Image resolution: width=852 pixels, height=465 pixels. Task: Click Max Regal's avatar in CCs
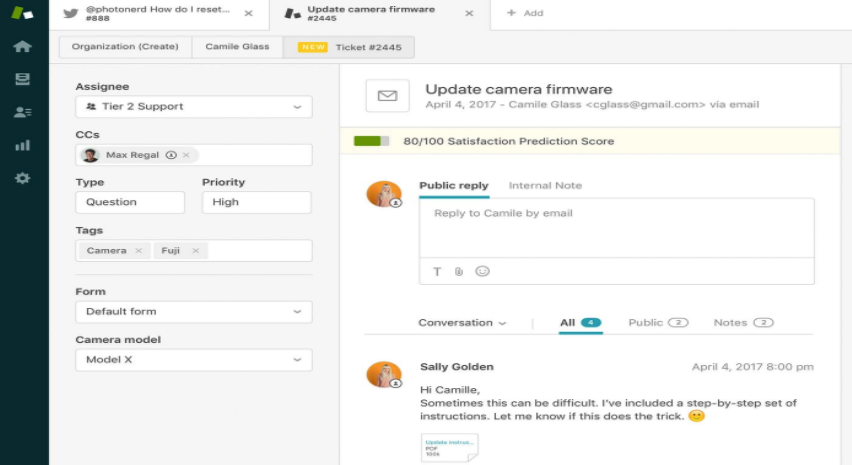tap(90, 155)
